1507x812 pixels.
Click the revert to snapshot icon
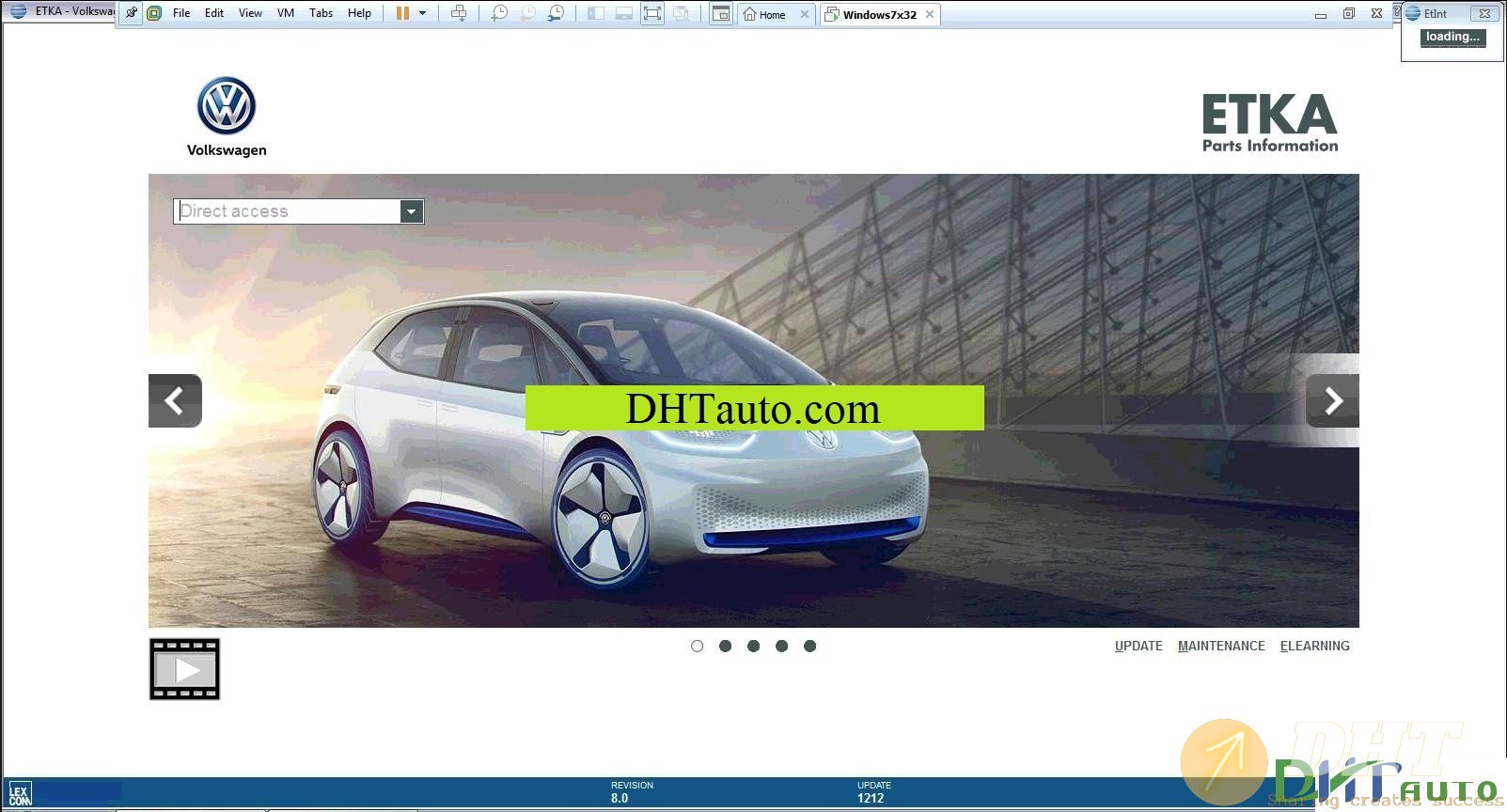coord(527,13)
